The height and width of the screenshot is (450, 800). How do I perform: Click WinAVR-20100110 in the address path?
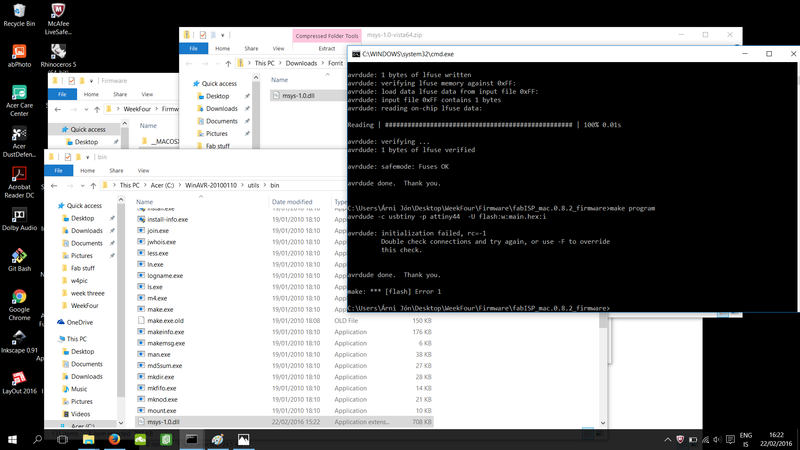click(211, 185)
